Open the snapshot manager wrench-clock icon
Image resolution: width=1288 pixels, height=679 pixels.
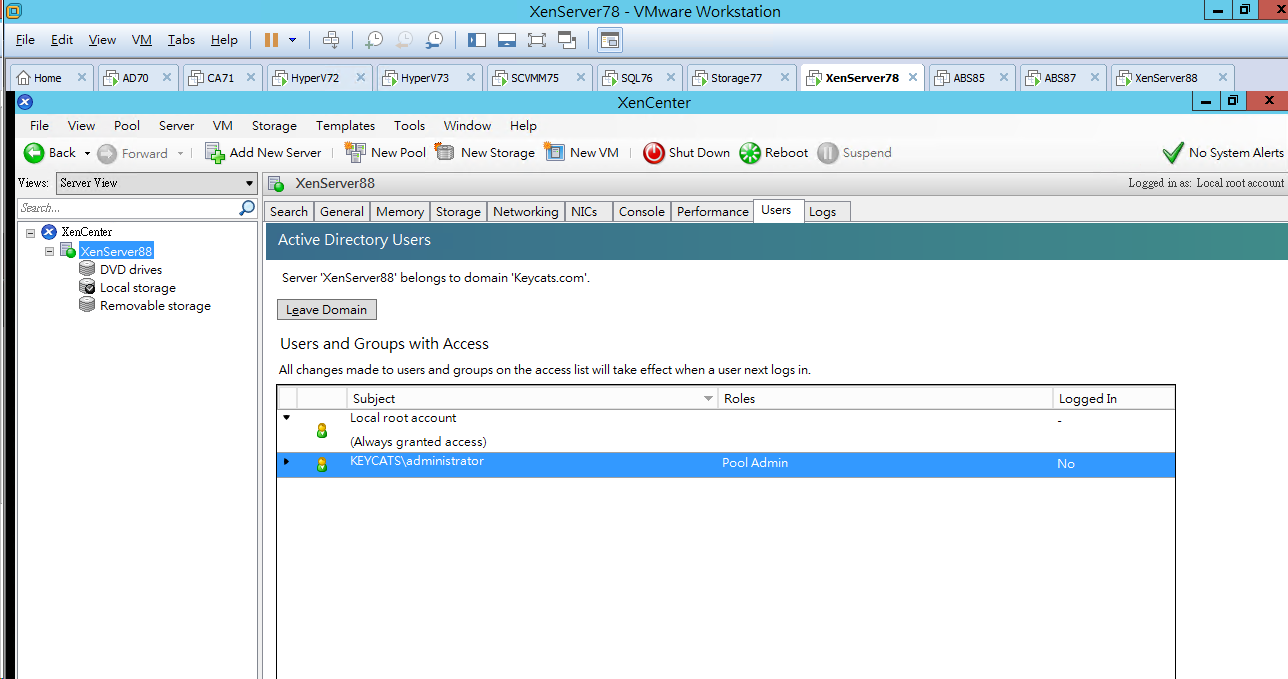tap(434, 40)
